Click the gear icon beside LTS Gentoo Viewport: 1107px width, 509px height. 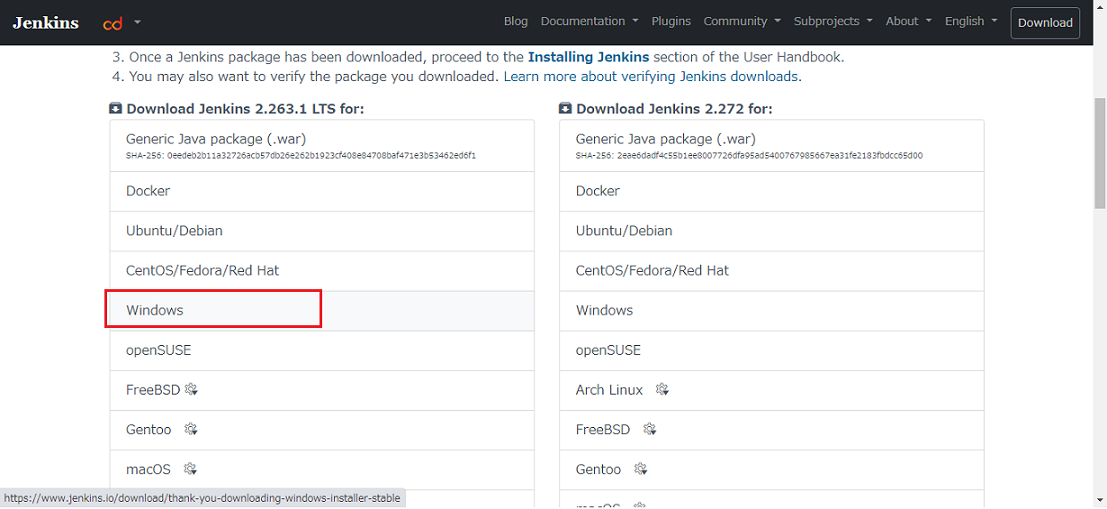pyautogui.click(x=191, y=429)
